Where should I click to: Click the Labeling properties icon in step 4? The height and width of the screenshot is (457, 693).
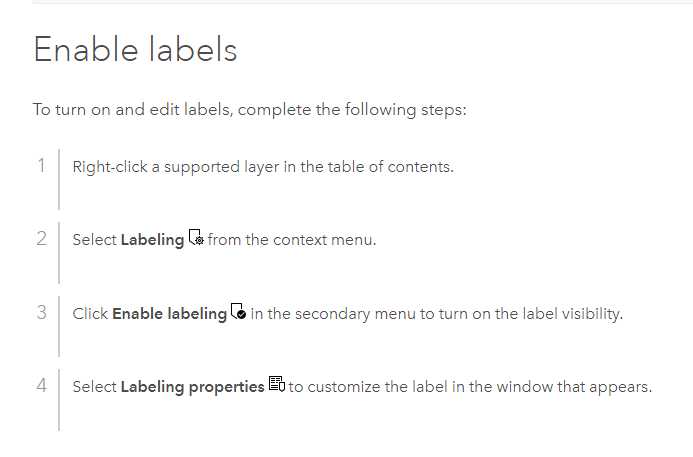[277, 385]
